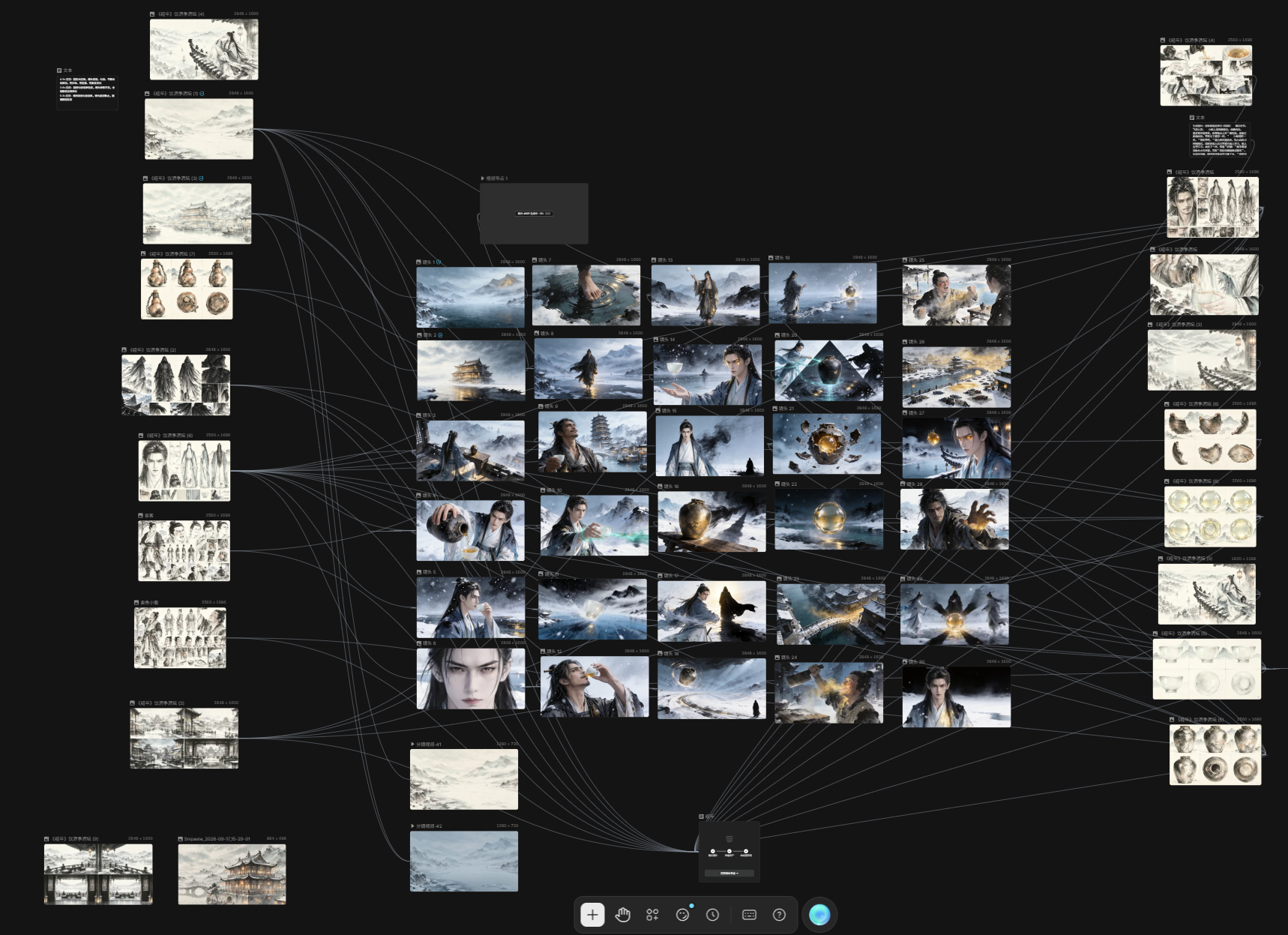The width and height of the screenshot is (1288, 935).
Task: Click the image icon beside 镜头 7
Action: 535,260
